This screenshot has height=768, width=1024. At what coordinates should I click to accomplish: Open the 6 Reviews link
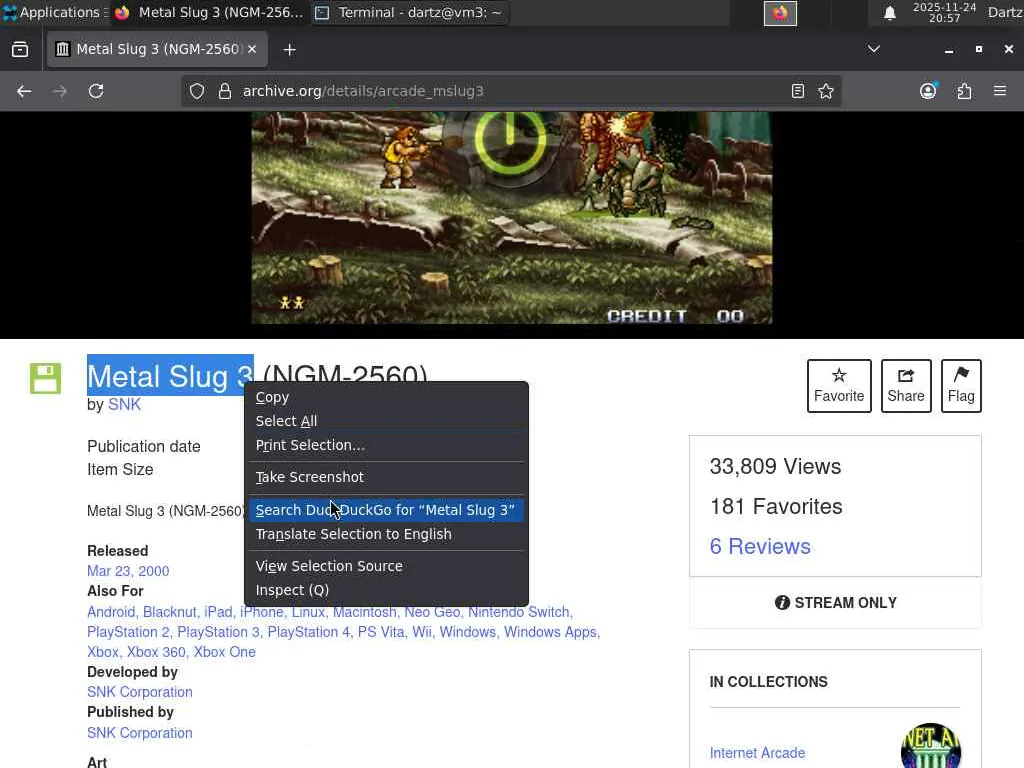(760, 547)
